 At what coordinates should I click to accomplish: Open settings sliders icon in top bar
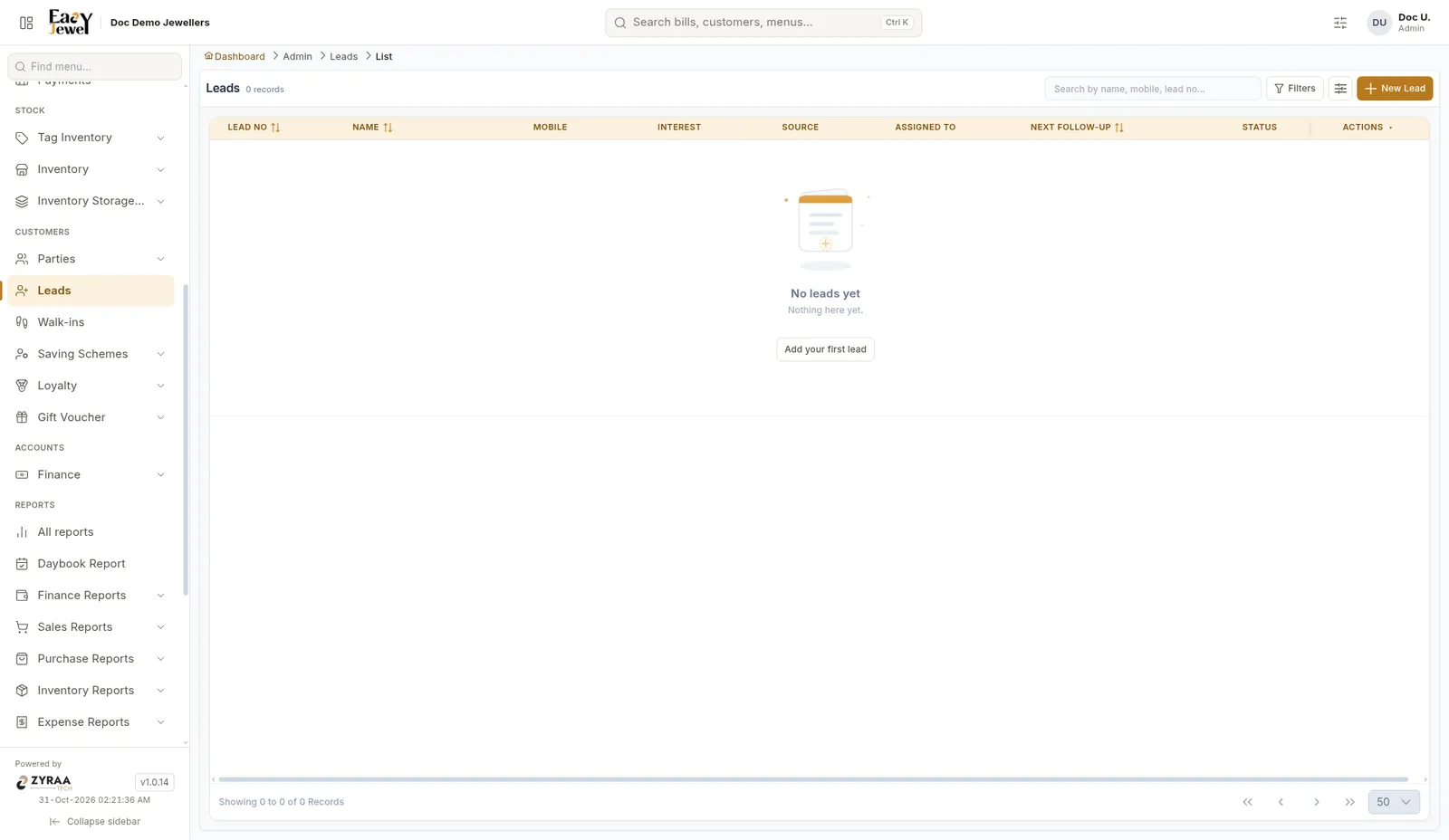click(1340, 23)
